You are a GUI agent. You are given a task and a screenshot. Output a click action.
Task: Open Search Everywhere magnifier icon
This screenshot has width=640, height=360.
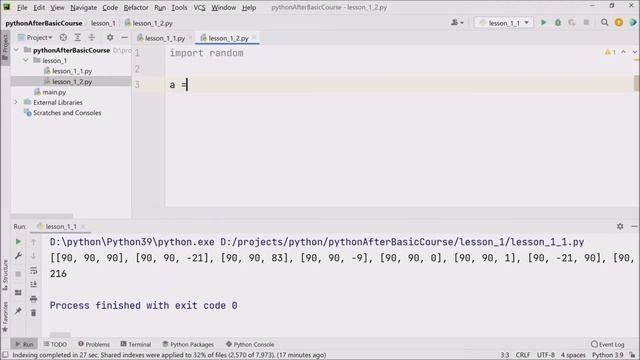tap(604, 23)
